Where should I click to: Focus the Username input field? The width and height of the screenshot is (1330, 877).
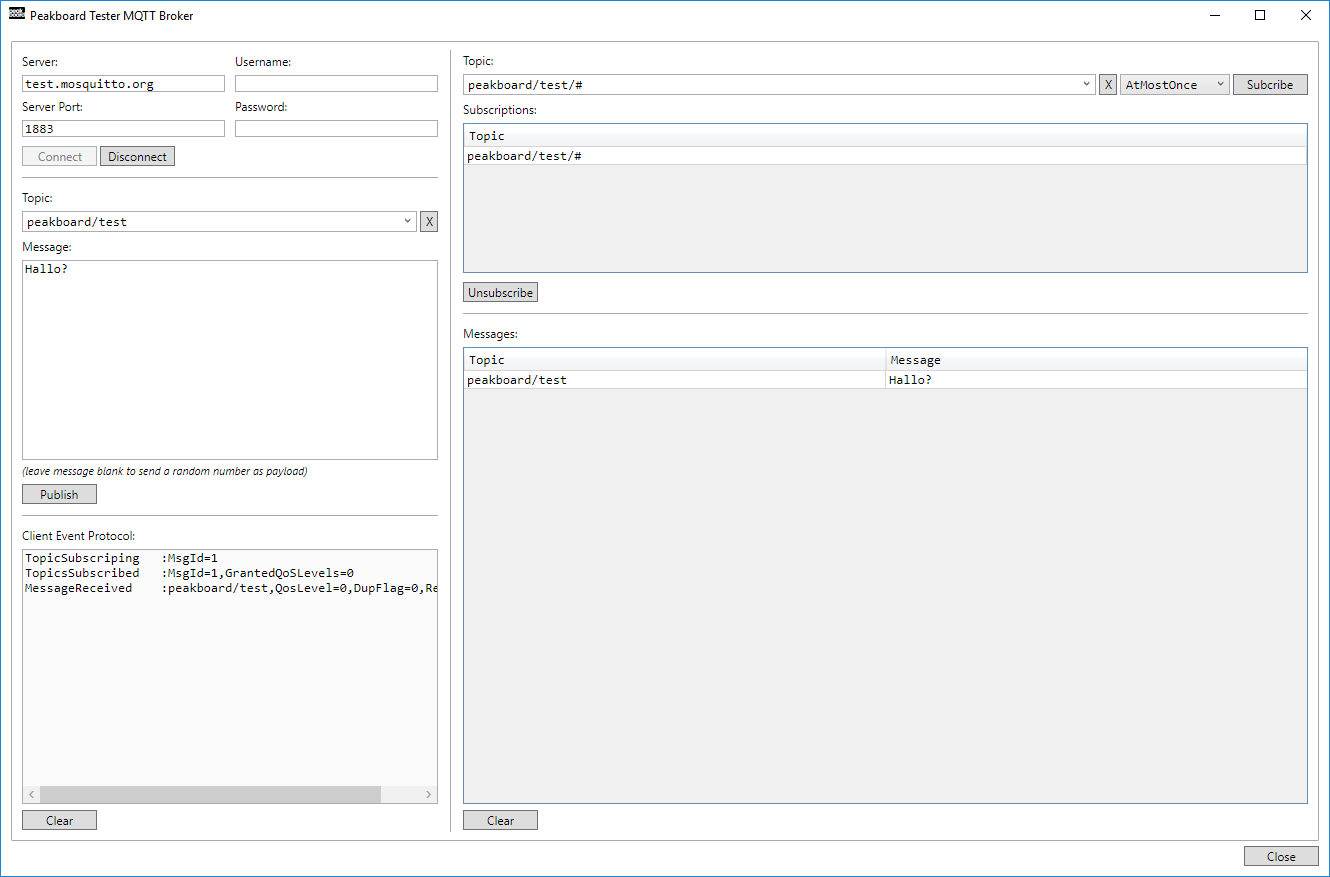coord(336,83)
